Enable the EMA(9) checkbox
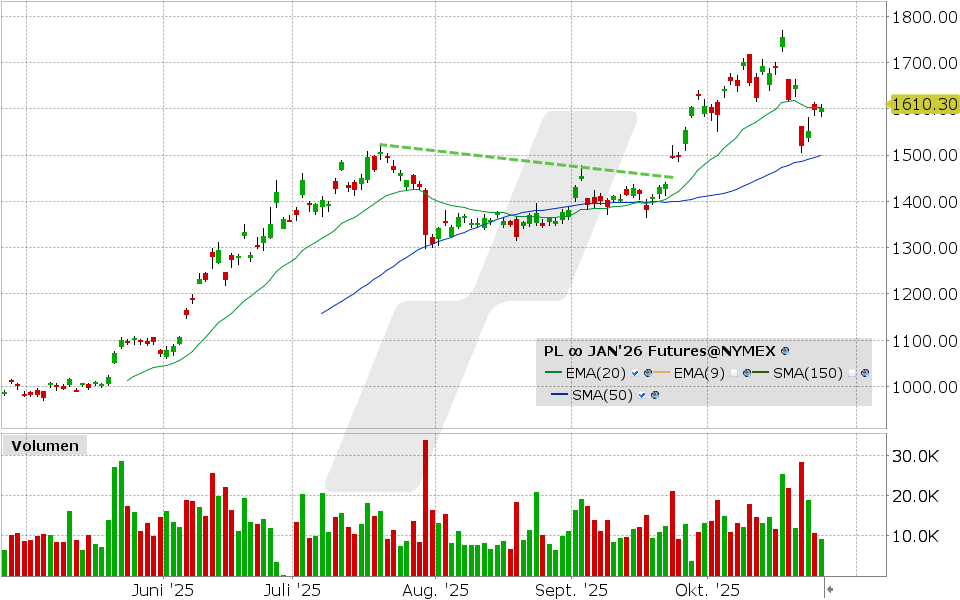The image size is (960, 600). [733, 373]
